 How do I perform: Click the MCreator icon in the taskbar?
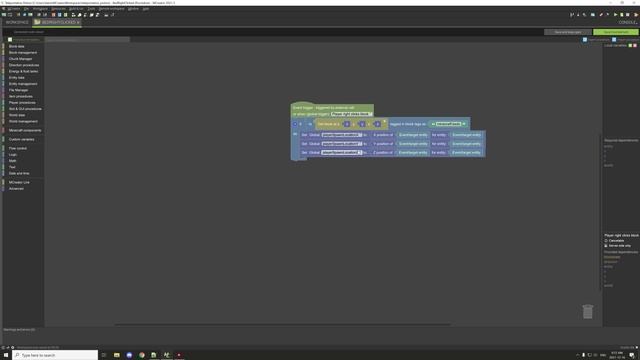[167, 355]
